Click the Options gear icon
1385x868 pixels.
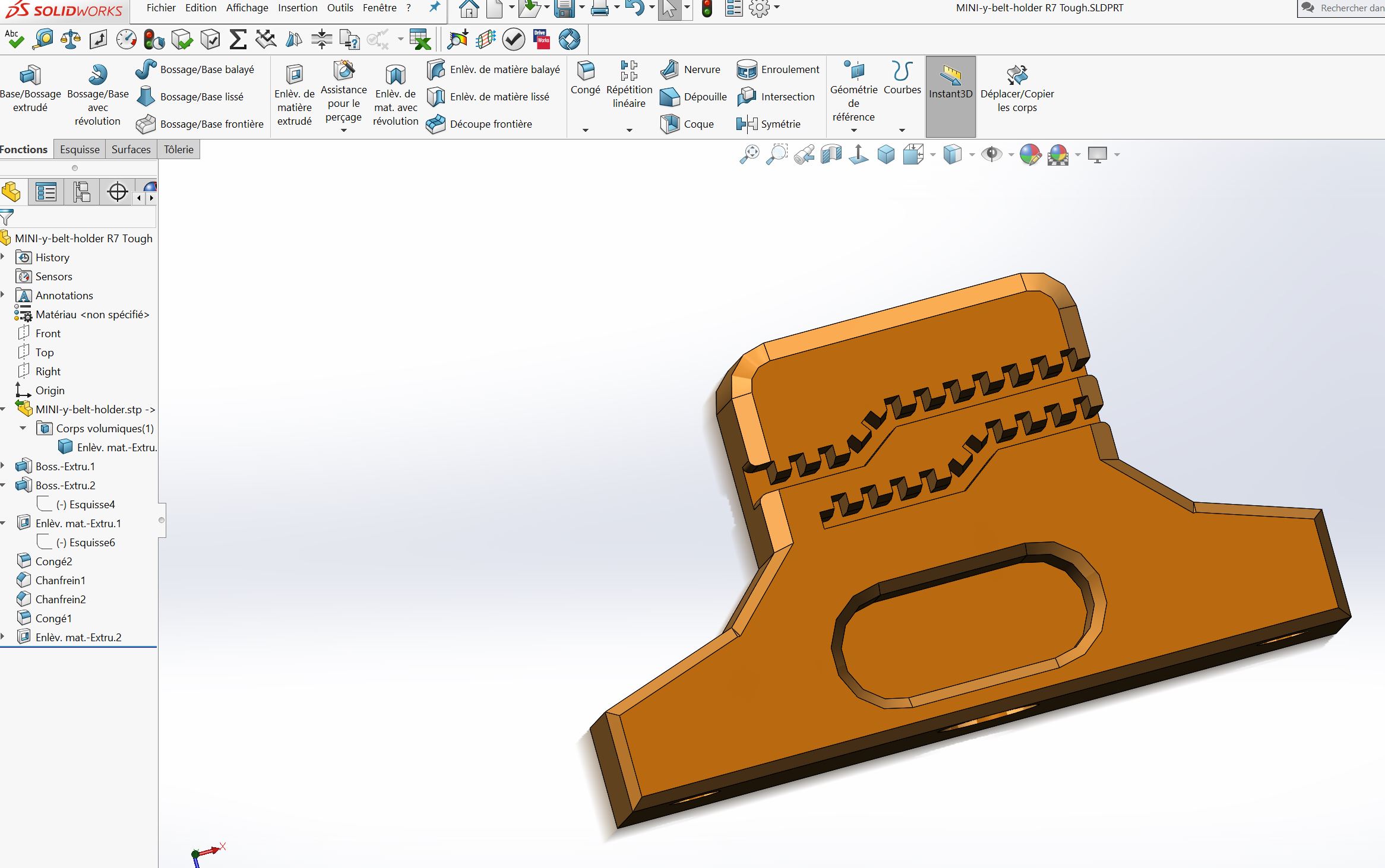pyautogui.click(x=760, y=9)
